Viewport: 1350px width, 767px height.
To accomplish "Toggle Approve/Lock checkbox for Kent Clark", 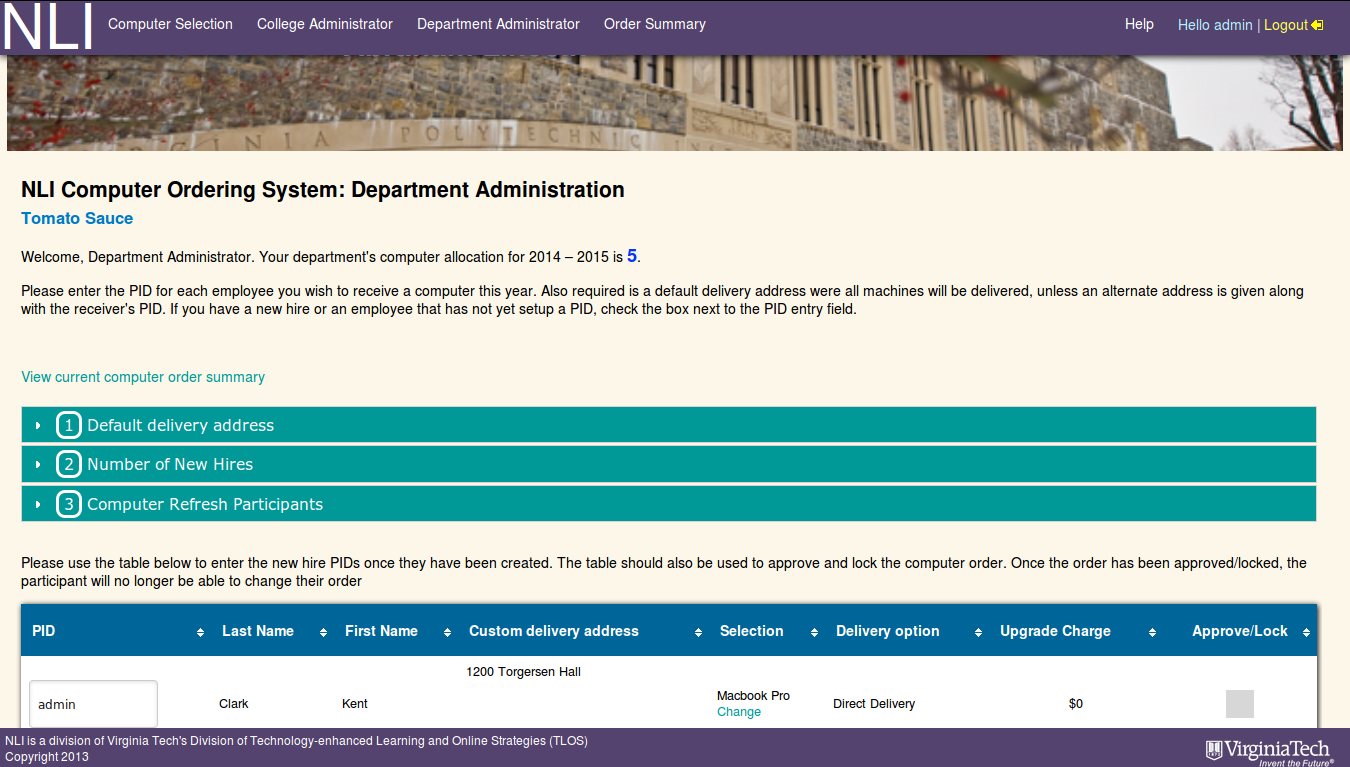I will pyautogui.click(x=1239, y=704).
